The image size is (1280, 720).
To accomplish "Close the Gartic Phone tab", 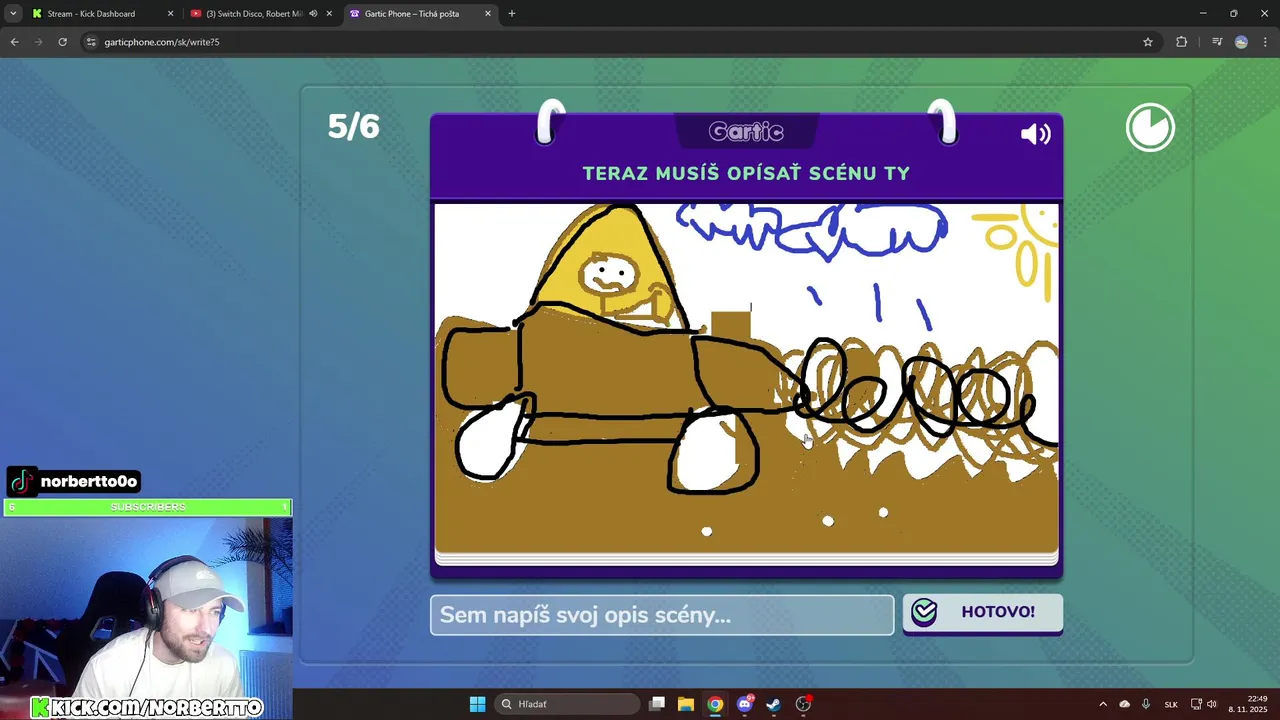I will pos(488,14).
